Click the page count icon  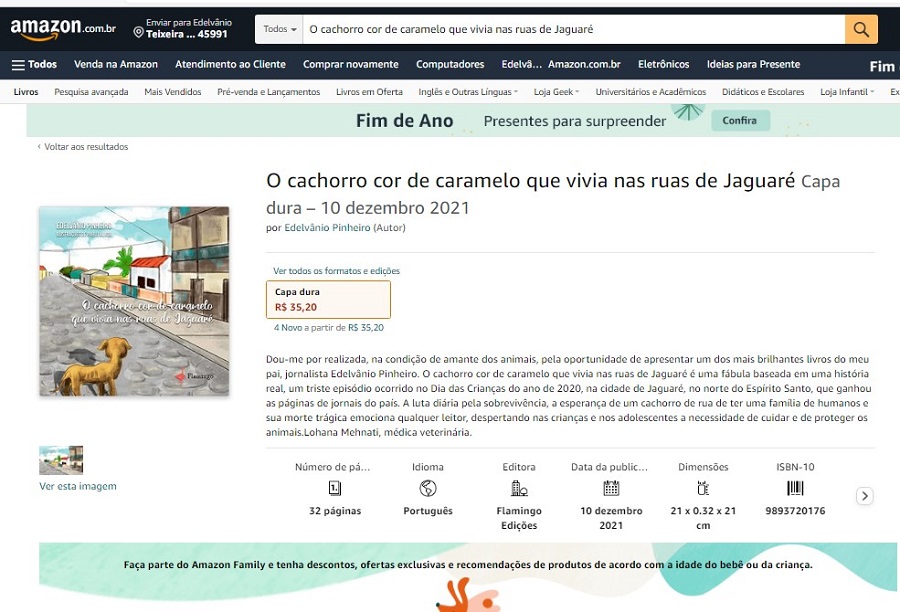[335, 488]
